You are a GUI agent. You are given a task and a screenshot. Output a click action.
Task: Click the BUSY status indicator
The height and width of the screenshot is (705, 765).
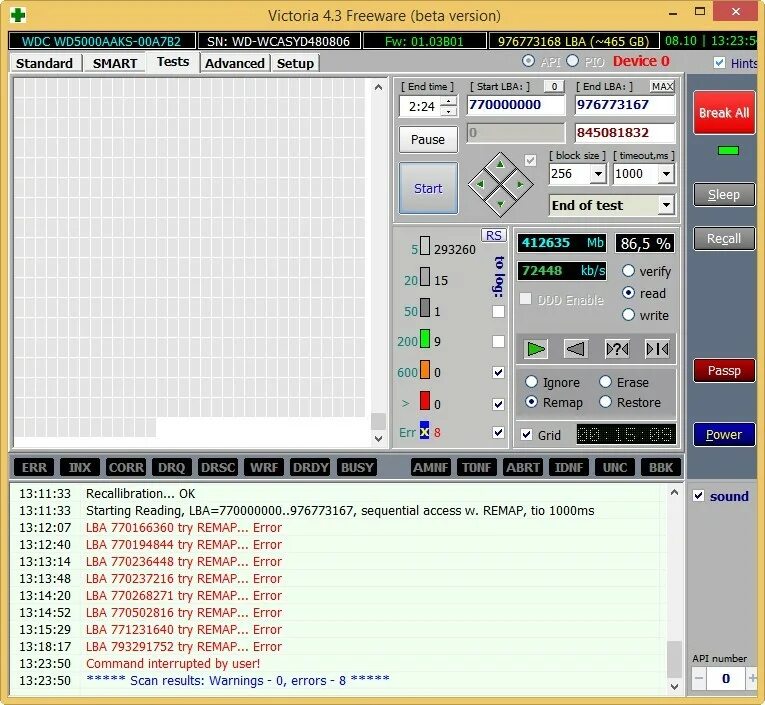[357, 467]
